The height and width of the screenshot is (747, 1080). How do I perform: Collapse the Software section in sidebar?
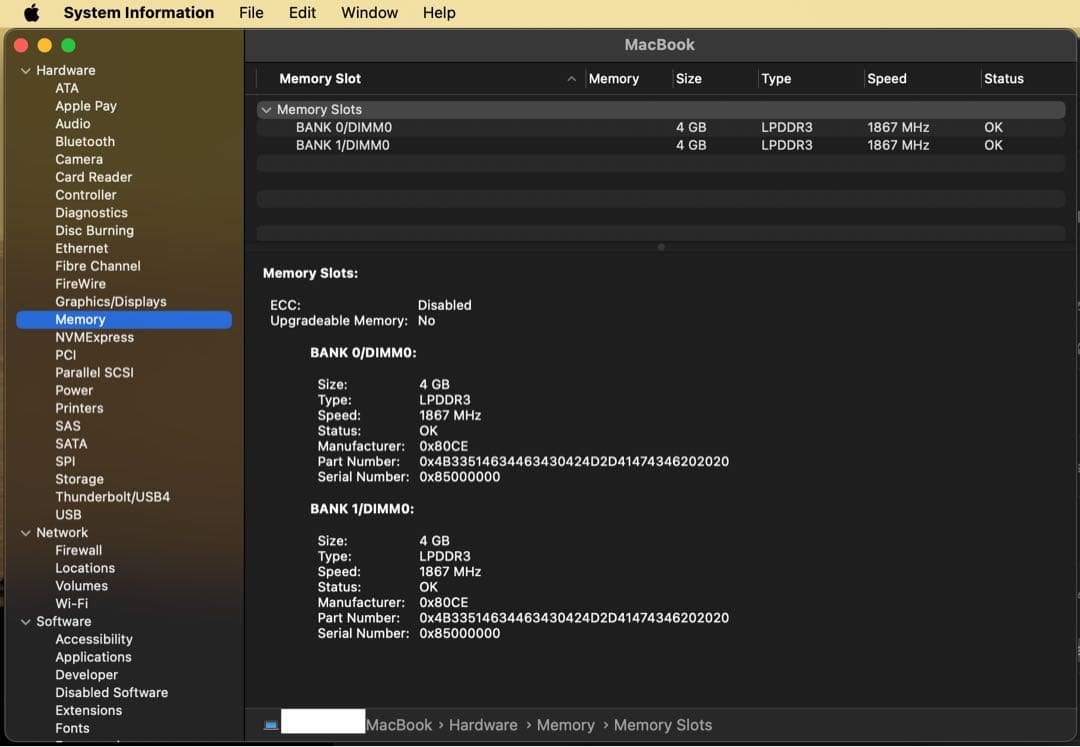coord(26,622)
